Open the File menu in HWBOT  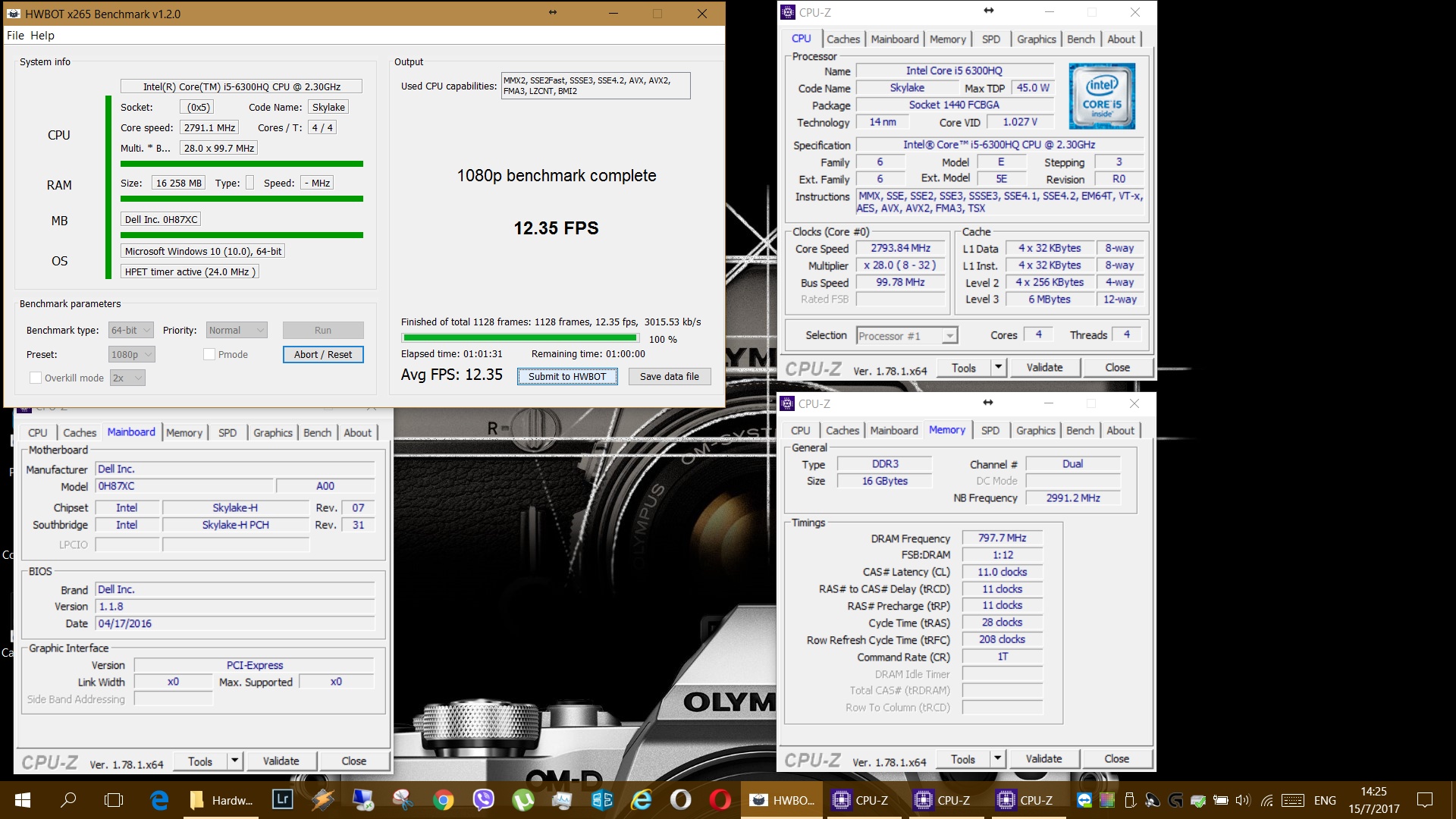click(15, 35)
